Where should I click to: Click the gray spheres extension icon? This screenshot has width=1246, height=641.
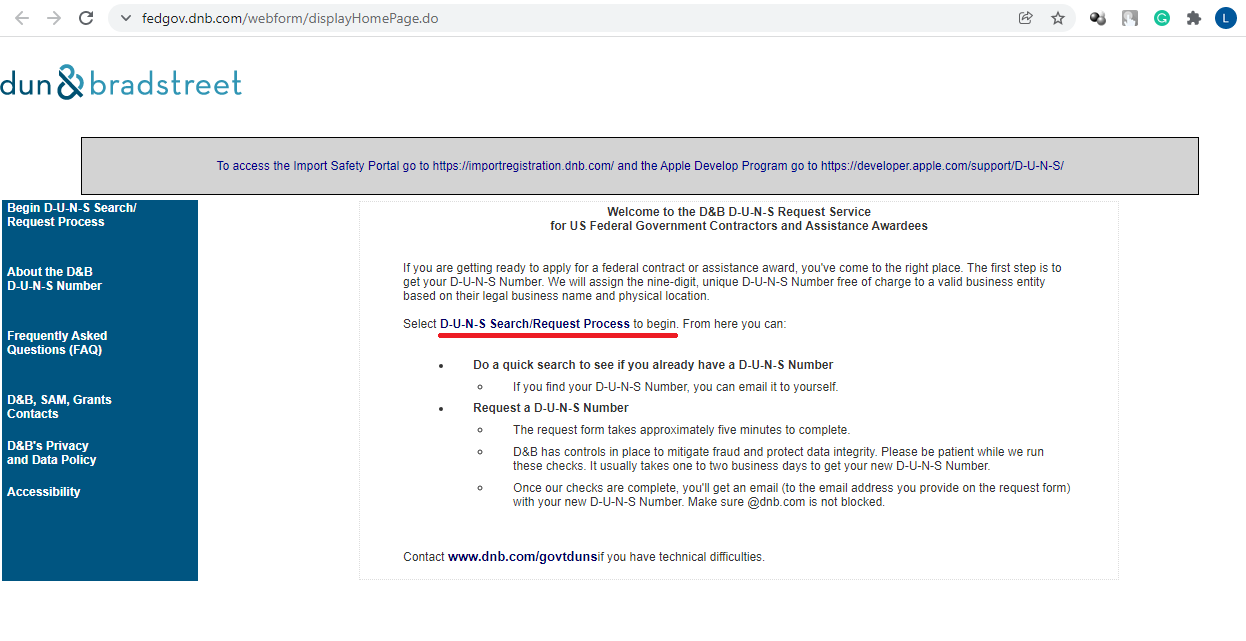(x=1098, y=18)
